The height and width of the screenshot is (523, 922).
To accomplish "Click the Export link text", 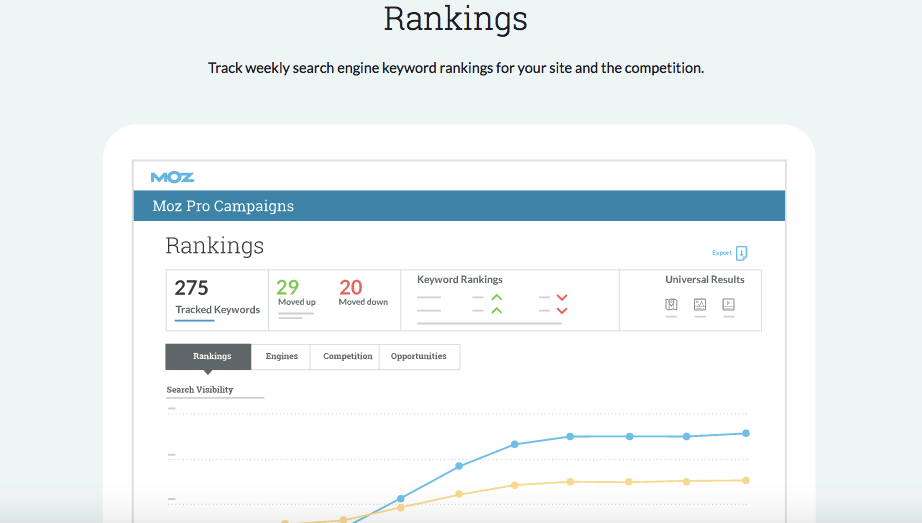I will pos(721,253).
